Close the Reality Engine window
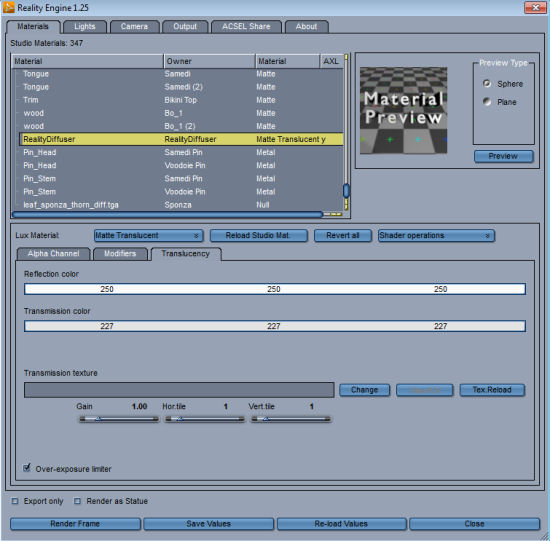Image resolution: width=550 pixels, height=541 pixels. pyautogui.click(x=535, y=7)
